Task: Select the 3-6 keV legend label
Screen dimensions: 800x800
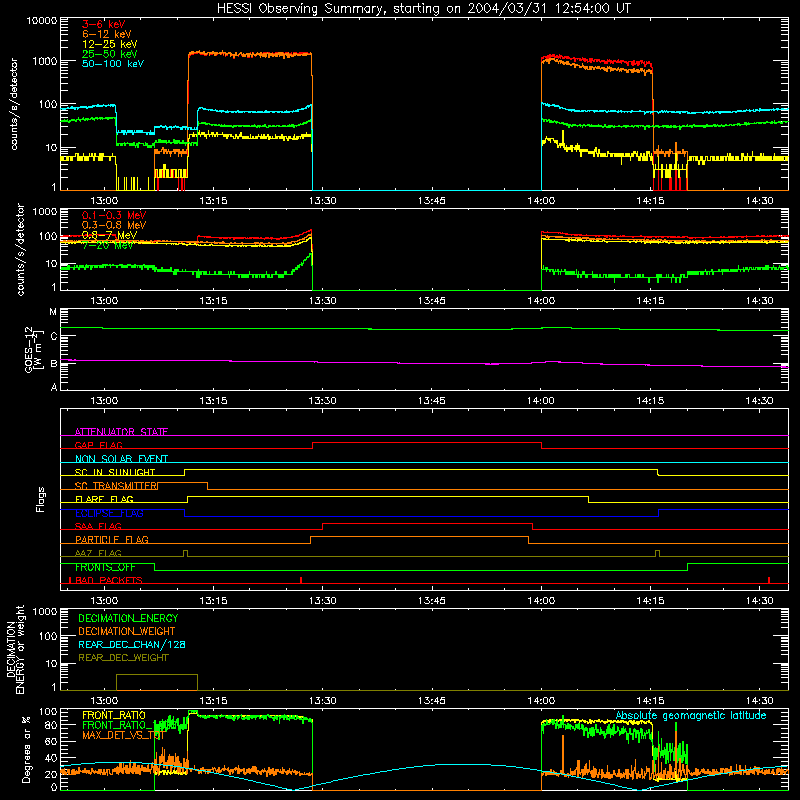Action: pos(103,24)
